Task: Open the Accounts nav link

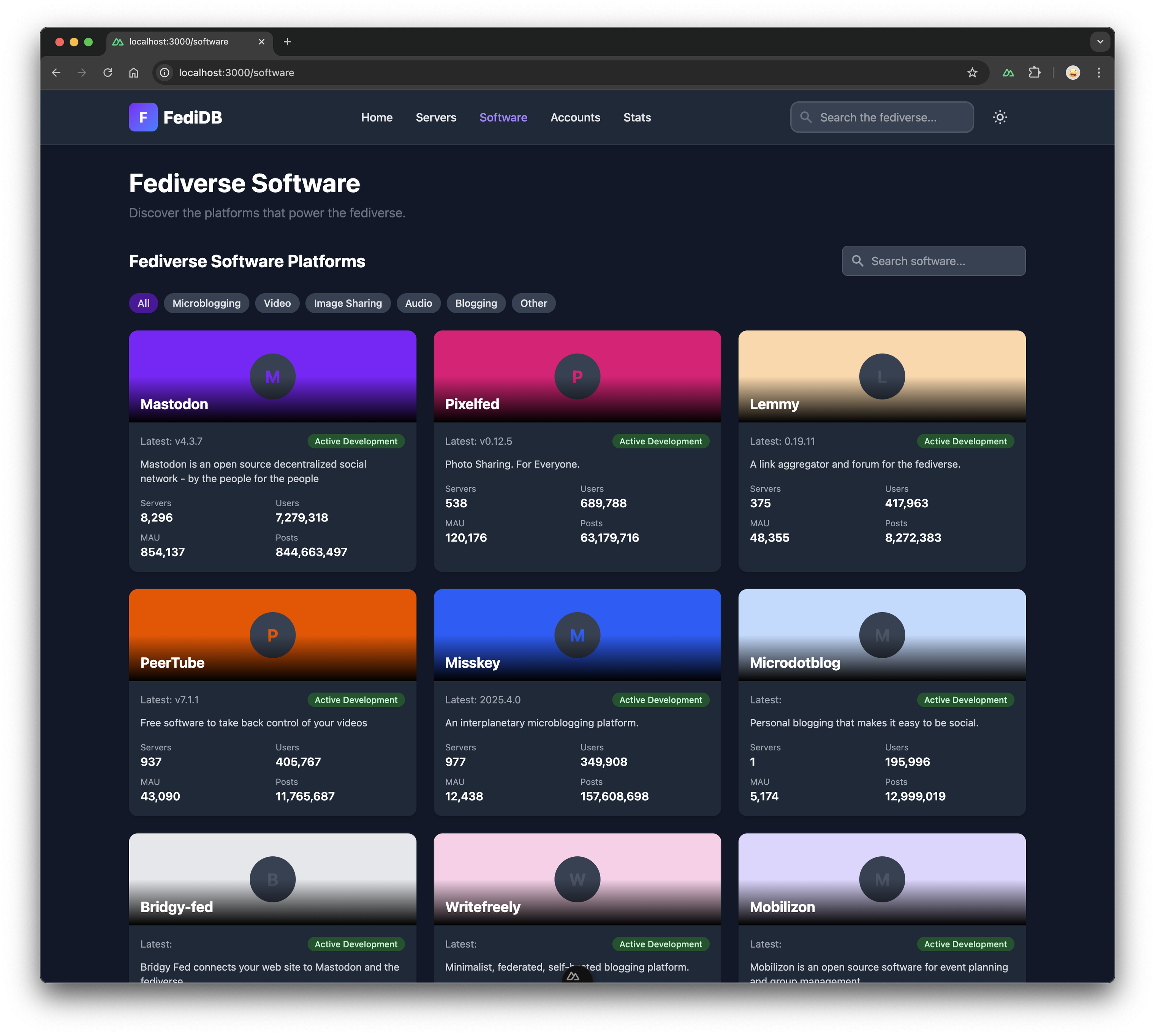Action: pos(575,117)
